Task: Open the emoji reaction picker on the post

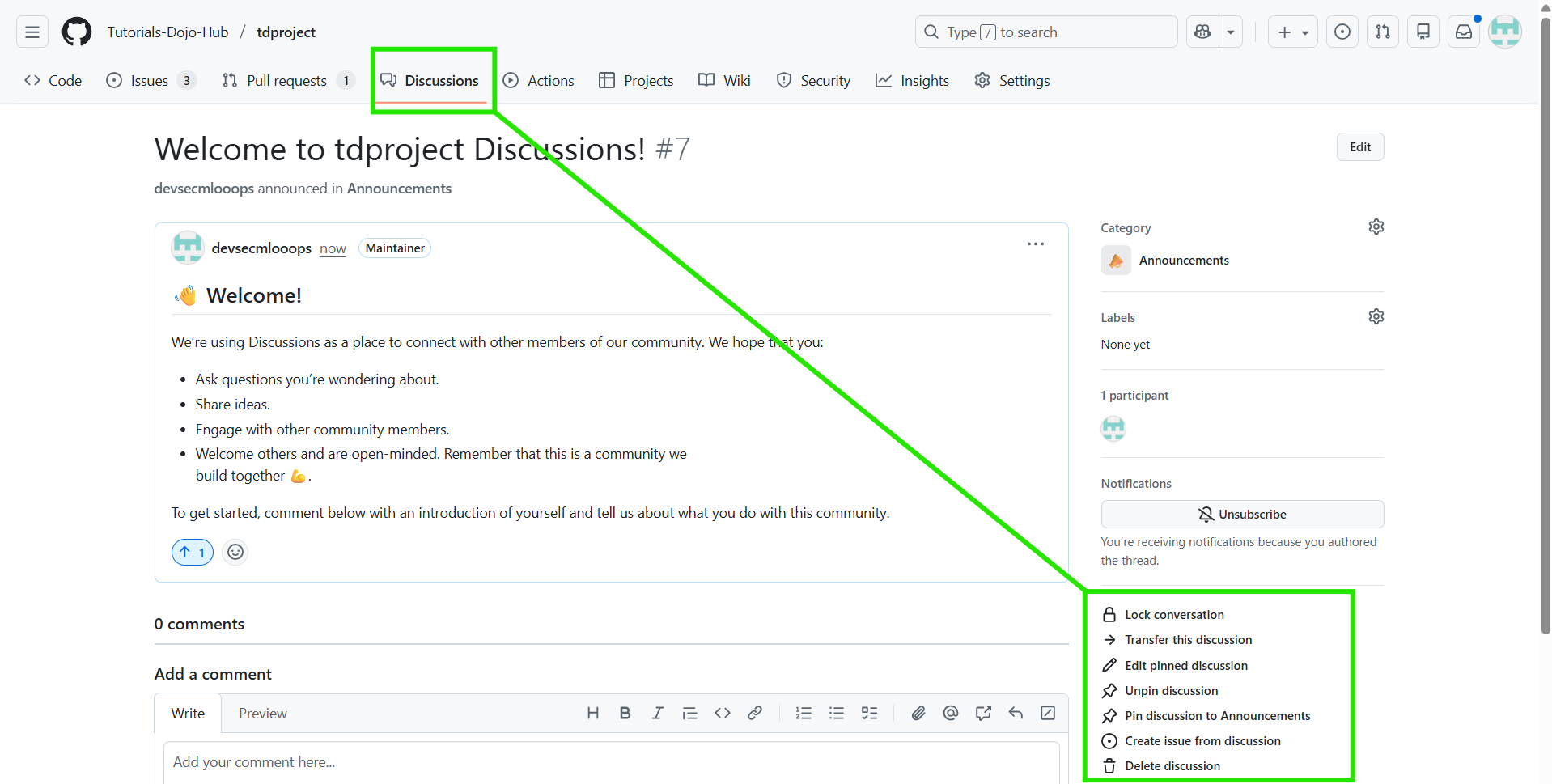Action: click(x=235, y=552)
